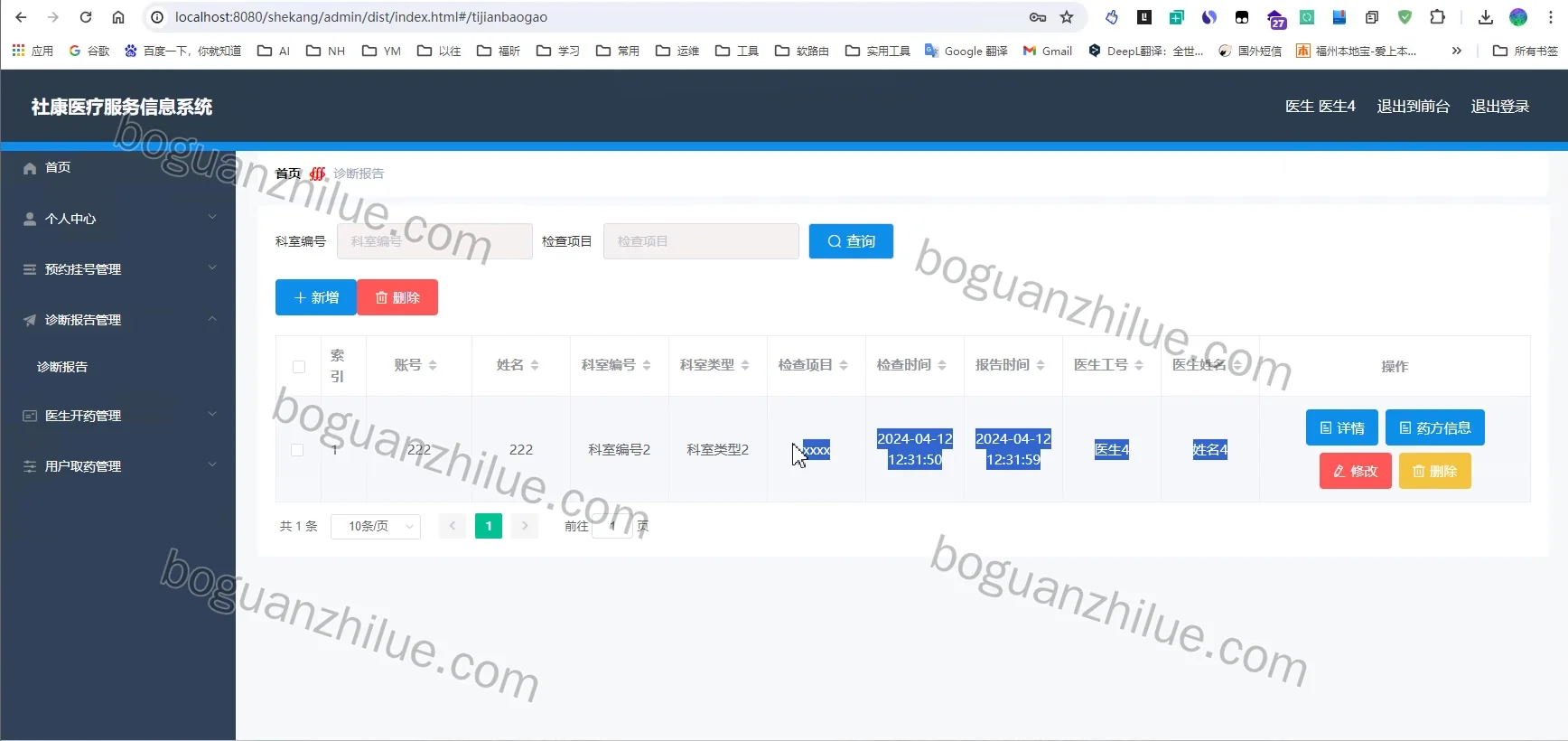Image resolution: width=1568 pixels, height=741 pixels.
Task: Open the Google 翻译 bookmark
Action: pos(966,51)
